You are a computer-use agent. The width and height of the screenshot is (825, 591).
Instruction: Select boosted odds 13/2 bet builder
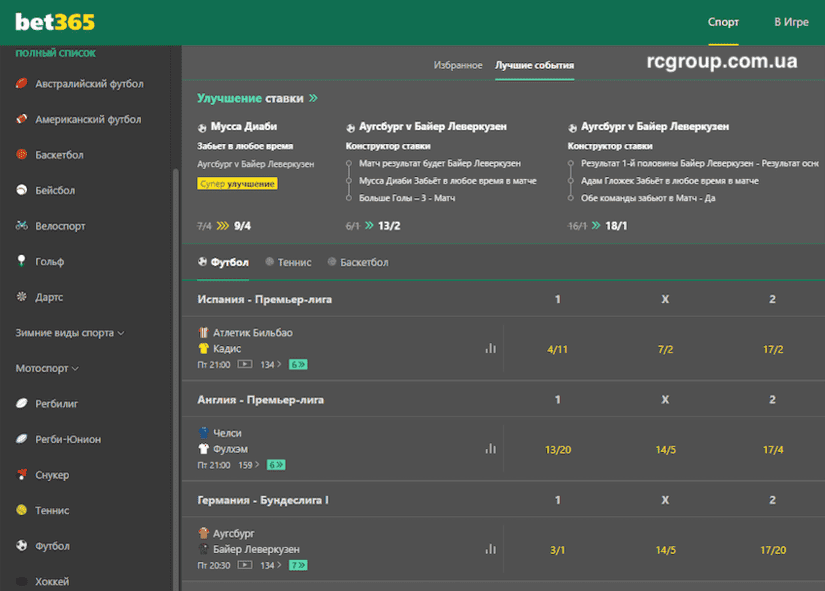389,226
